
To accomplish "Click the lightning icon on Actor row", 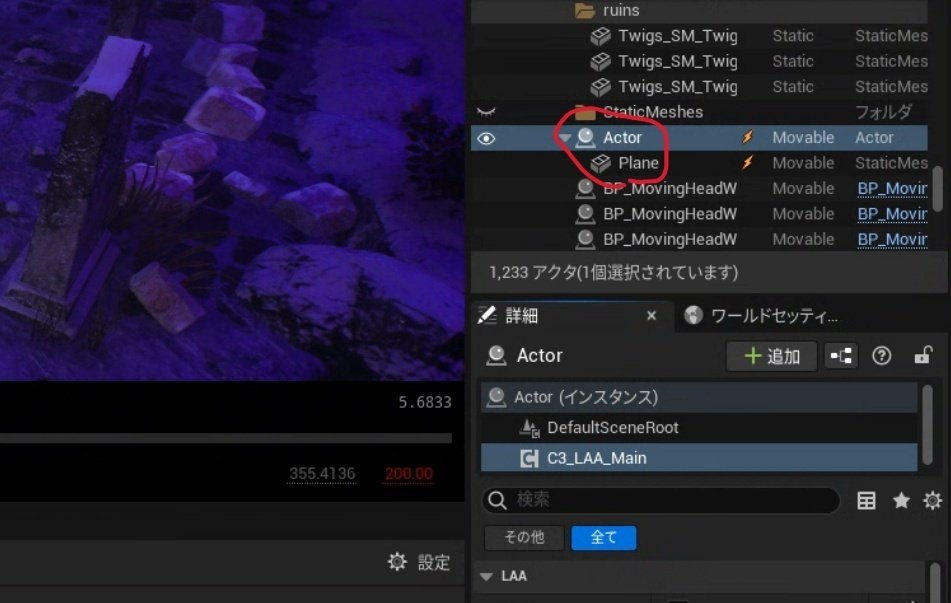I will coord(748,137).
